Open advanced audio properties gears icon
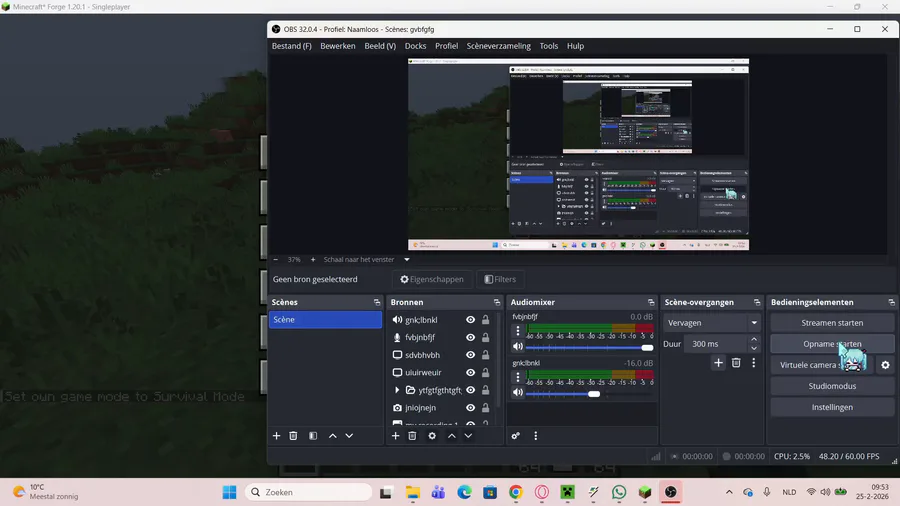 pyautogui.click(x=515, y=436)
